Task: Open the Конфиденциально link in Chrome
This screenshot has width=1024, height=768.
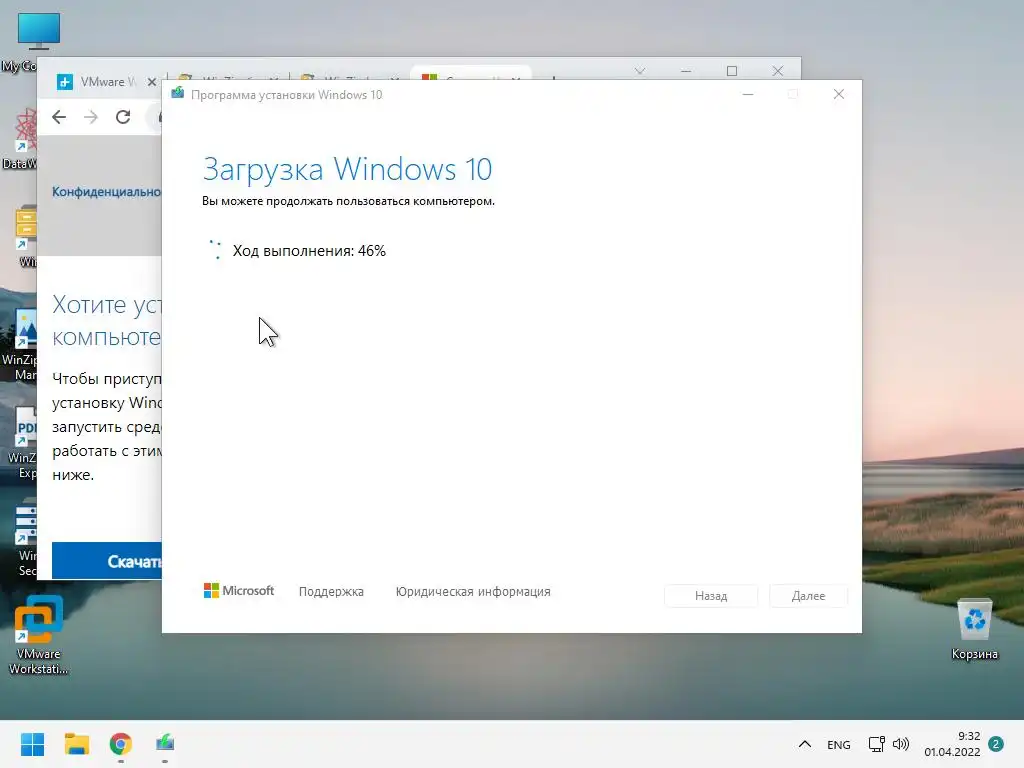Action: [x=106, y=192]
